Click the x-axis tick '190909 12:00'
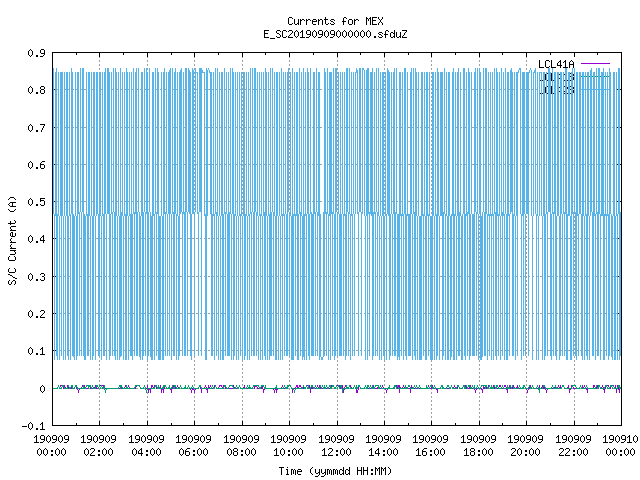This screenshot has height=480, width=640. click(336, 446)
